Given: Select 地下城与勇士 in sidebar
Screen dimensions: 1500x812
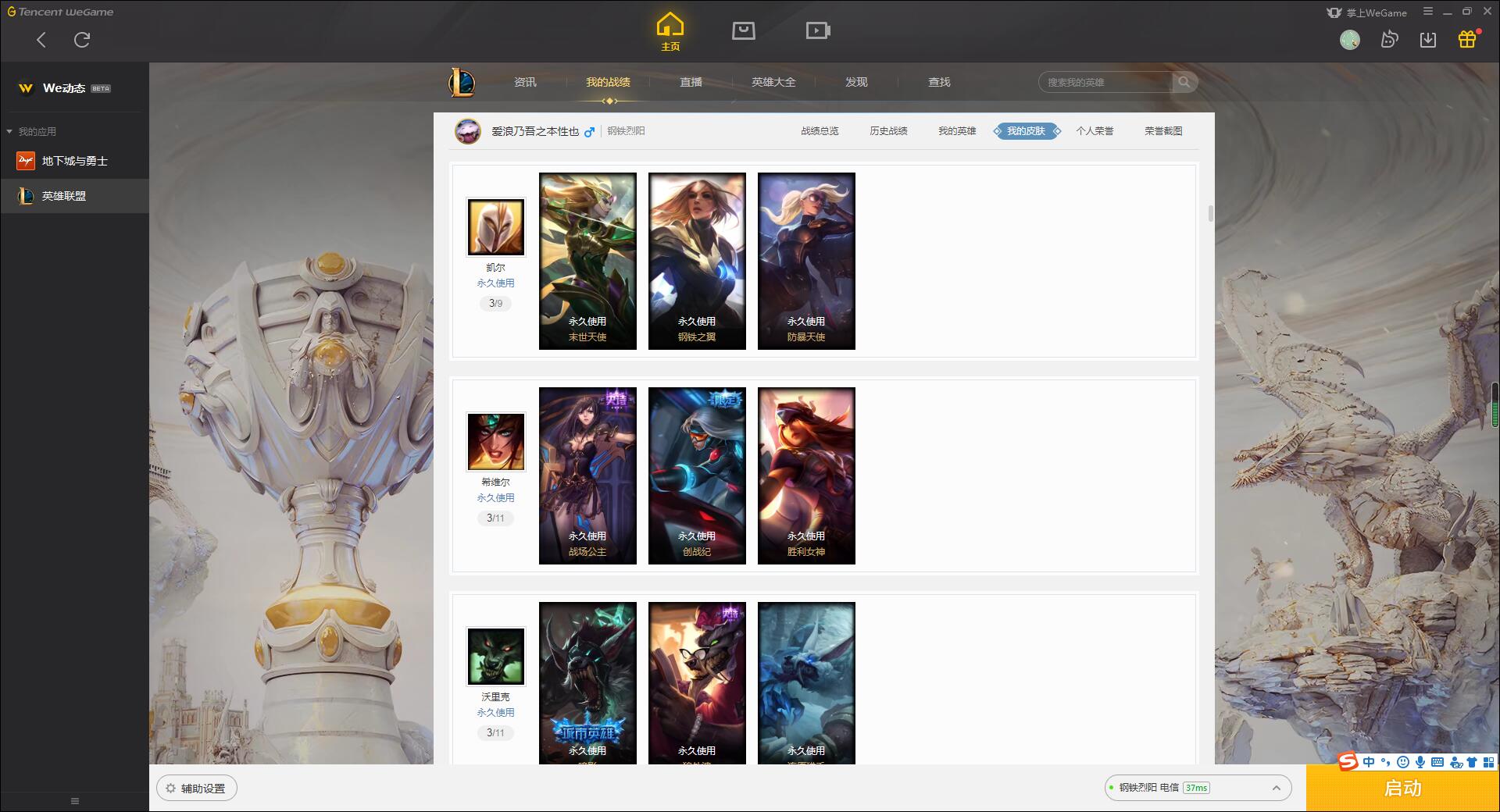Looking at the screenshot, I should 74,161.
